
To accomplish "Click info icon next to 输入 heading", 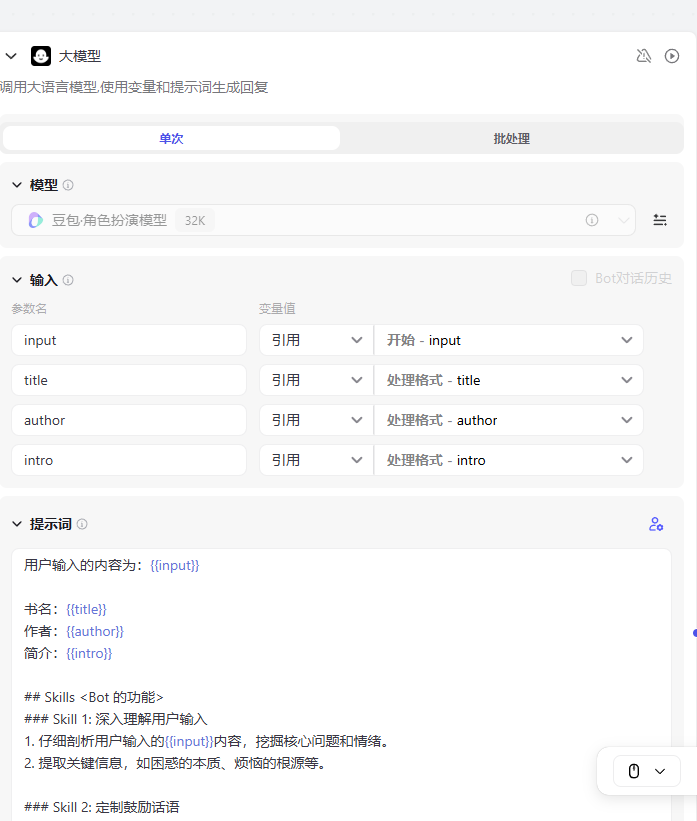I will coord(68,280).
